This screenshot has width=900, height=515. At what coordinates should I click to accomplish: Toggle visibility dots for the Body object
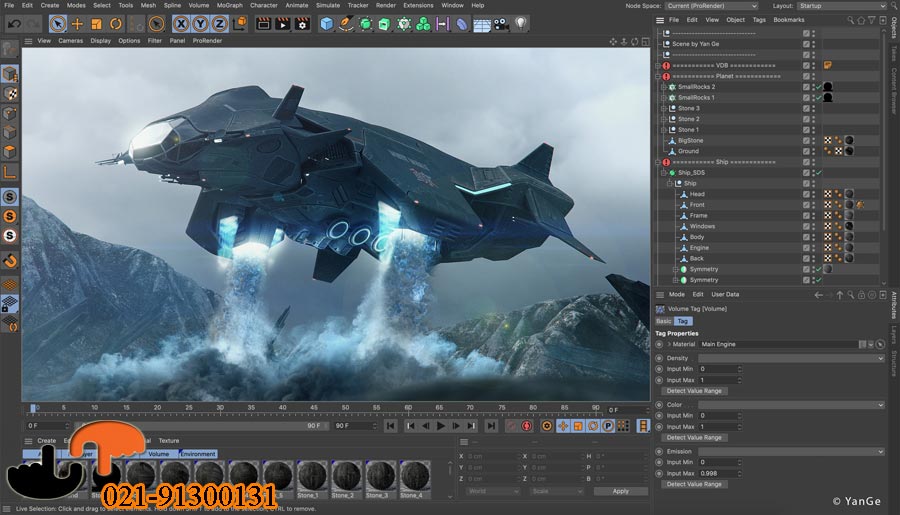click(x=813, y=237)
